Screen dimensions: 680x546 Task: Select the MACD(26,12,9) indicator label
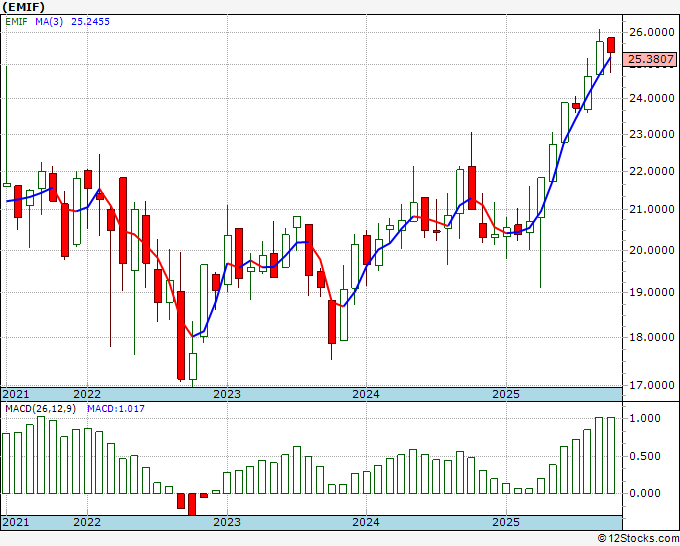(x=41, y=409)
